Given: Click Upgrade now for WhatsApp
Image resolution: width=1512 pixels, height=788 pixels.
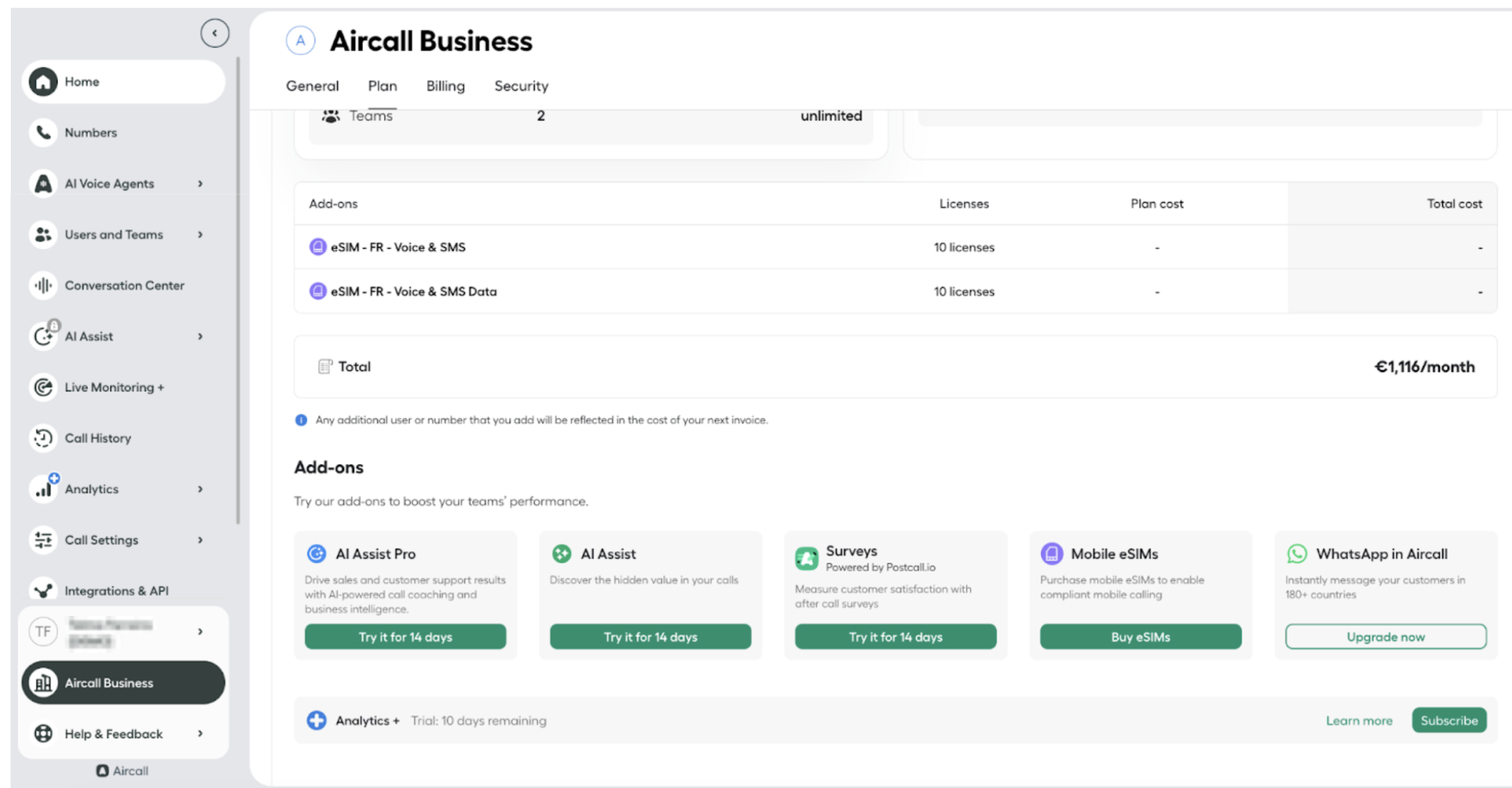Looking at the screenshot, I should tap(1386, 637).
